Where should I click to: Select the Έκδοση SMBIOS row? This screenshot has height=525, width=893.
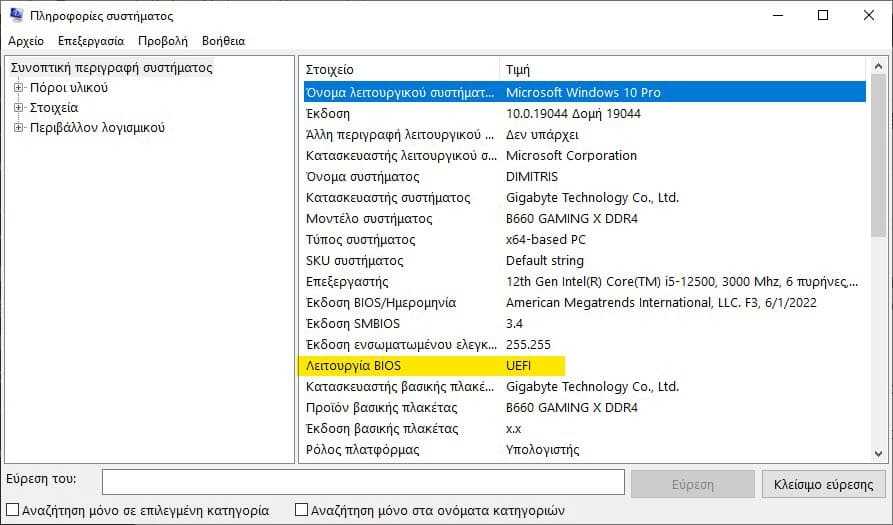click(x=584, y=323)
